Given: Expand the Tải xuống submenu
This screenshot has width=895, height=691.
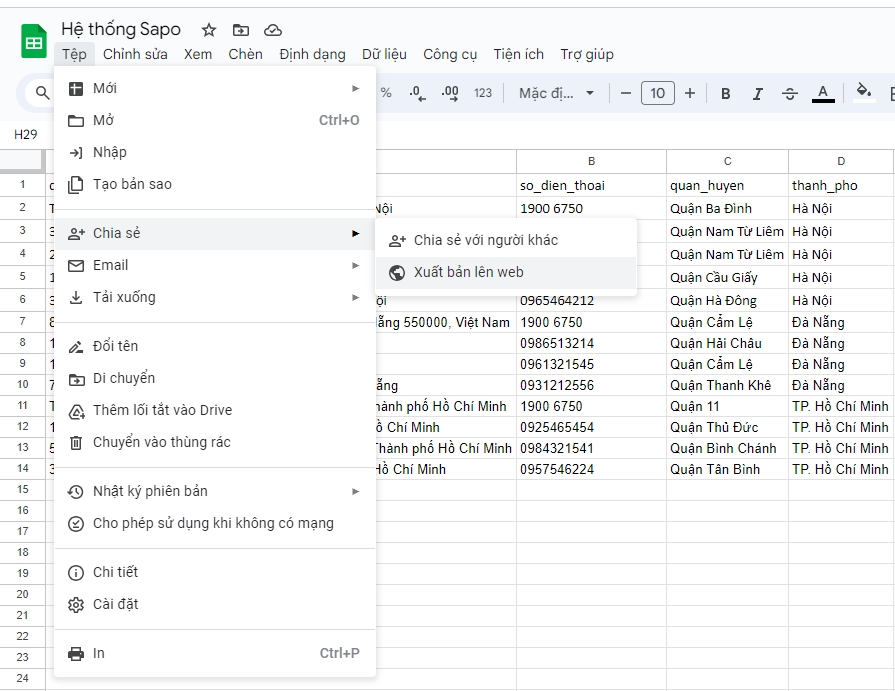Looking at the screenshot, I should click(x=215, y=297).
